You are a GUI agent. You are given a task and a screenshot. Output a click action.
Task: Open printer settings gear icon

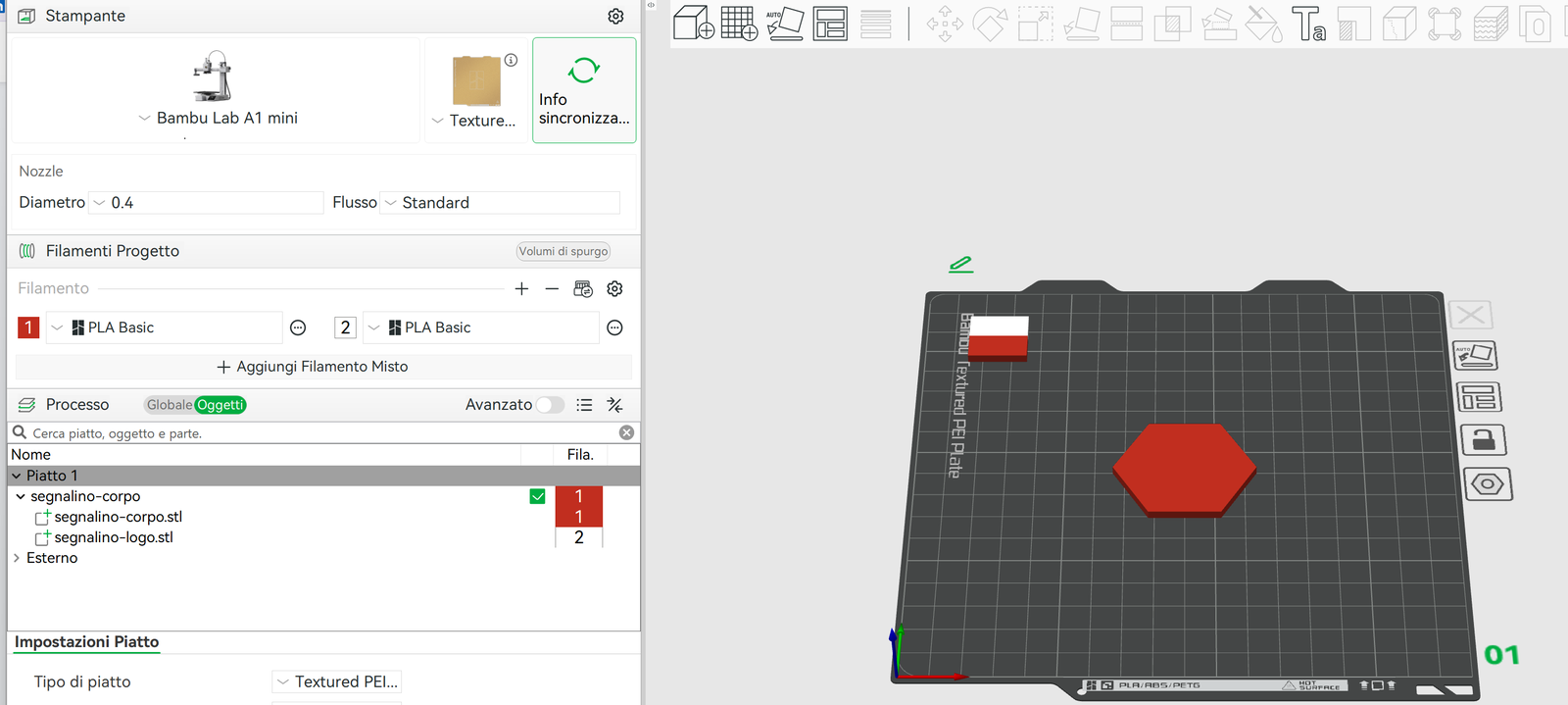tap(615, 16)
